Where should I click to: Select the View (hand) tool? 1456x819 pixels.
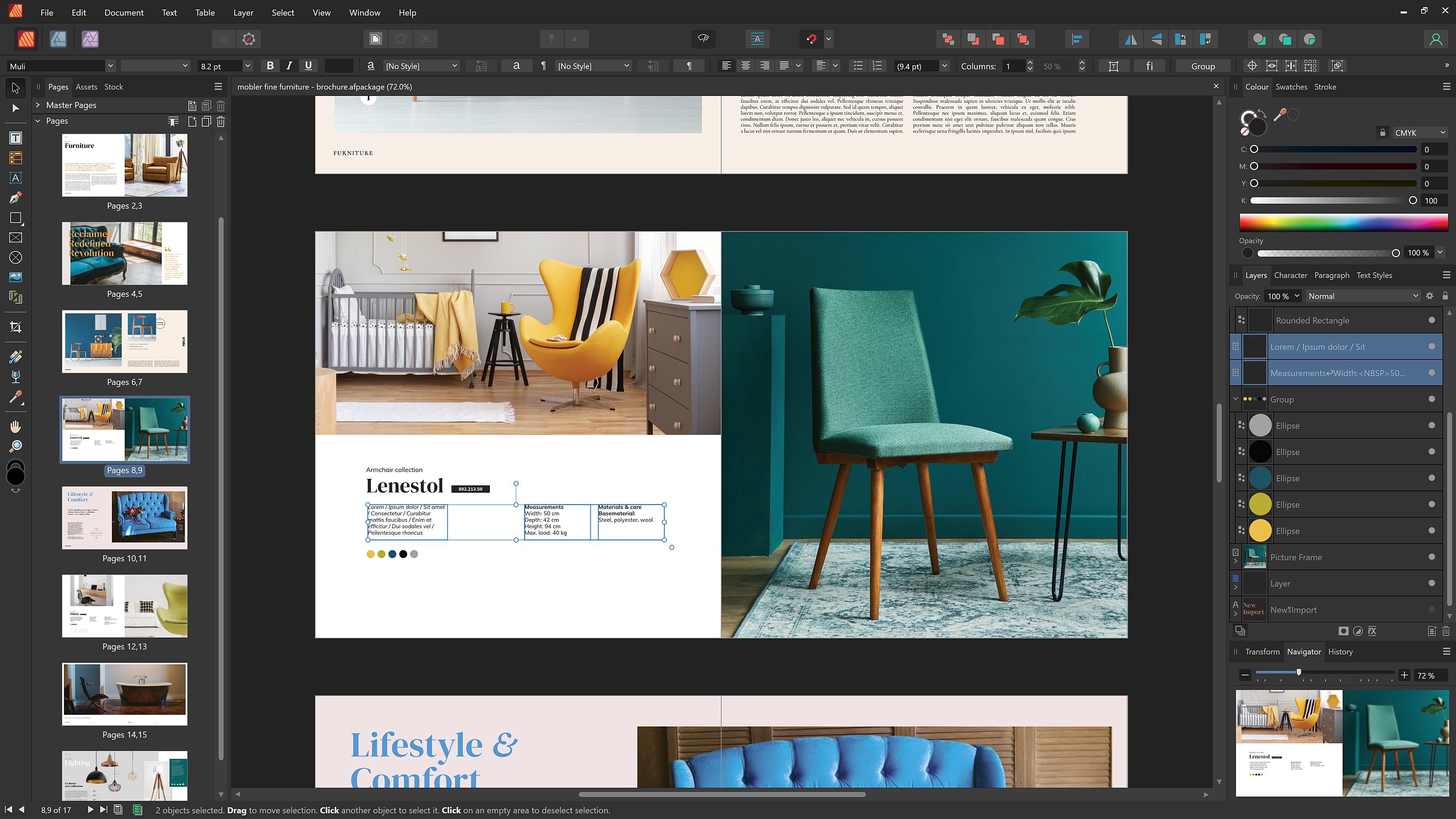(x=15, y=426)
